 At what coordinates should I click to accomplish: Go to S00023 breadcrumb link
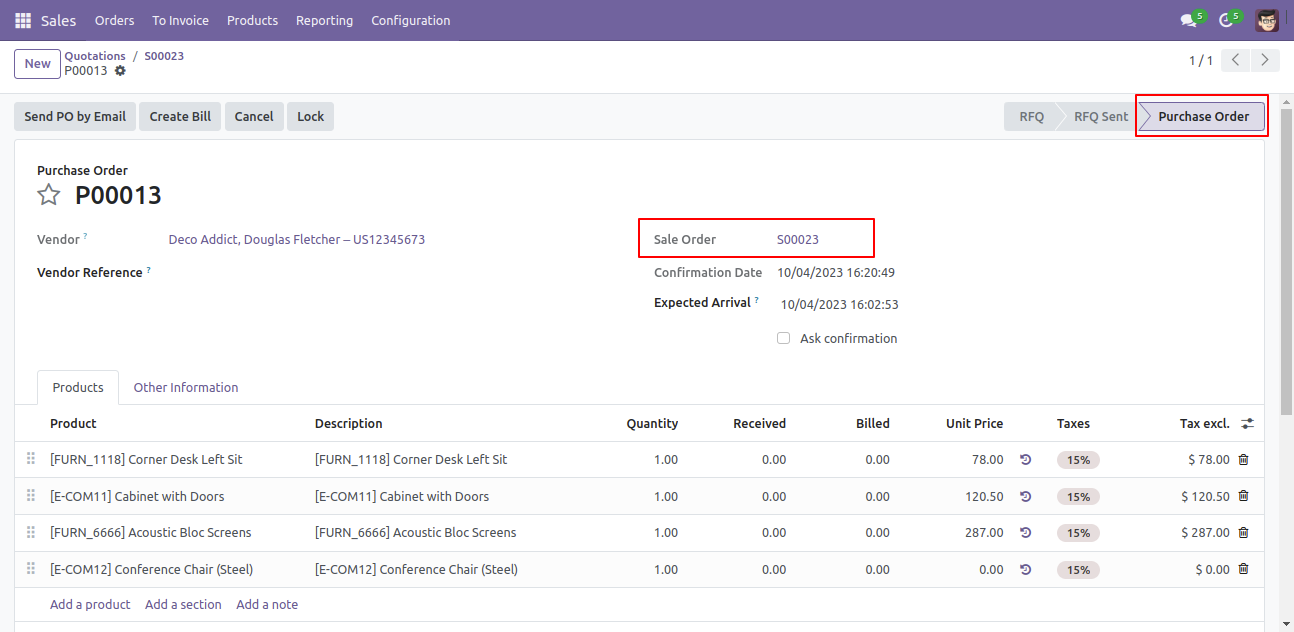click(x=164, y=56)
